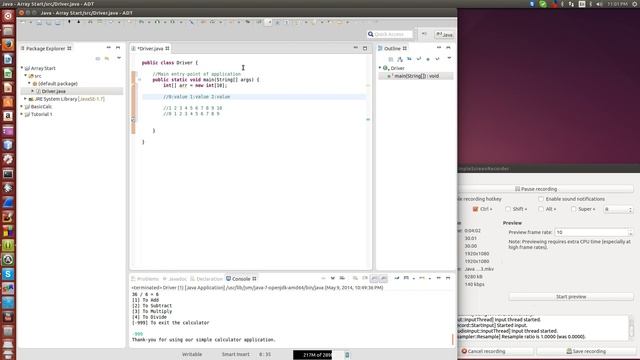
Task: Check the Super hotkey checkbox
Action: 573,209
